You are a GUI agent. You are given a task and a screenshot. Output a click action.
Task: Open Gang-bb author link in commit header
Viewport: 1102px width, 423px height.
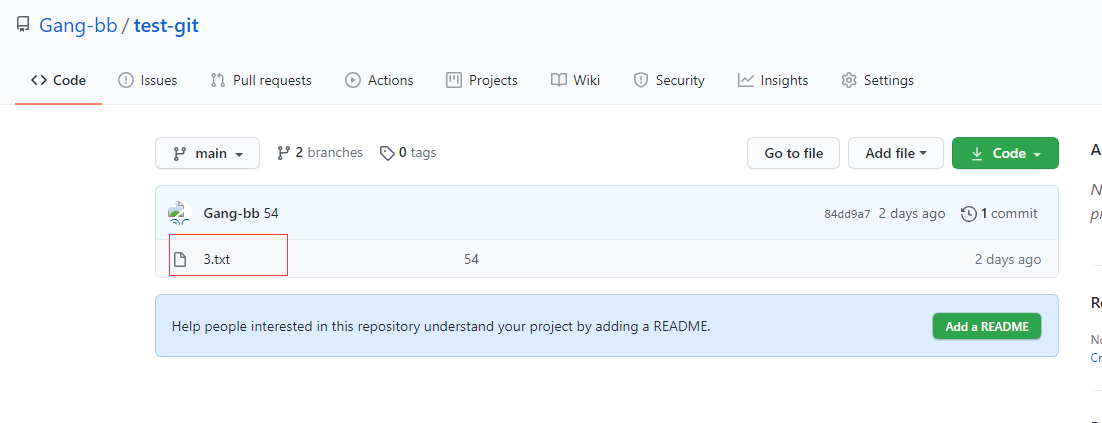pos(231,214)
